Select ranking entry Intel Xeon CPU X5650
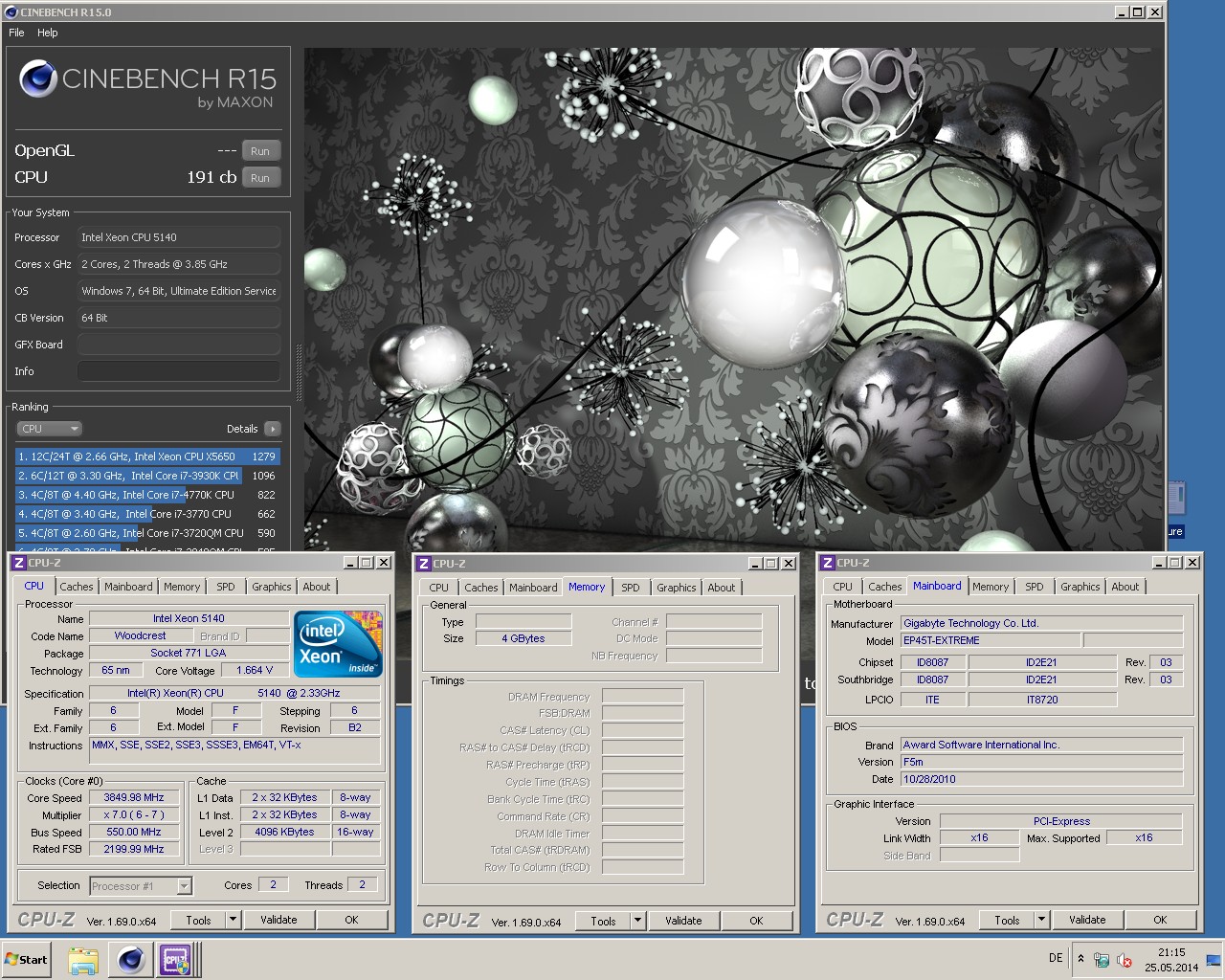The width and height of the screenshot is (1225, 980). 147,457
